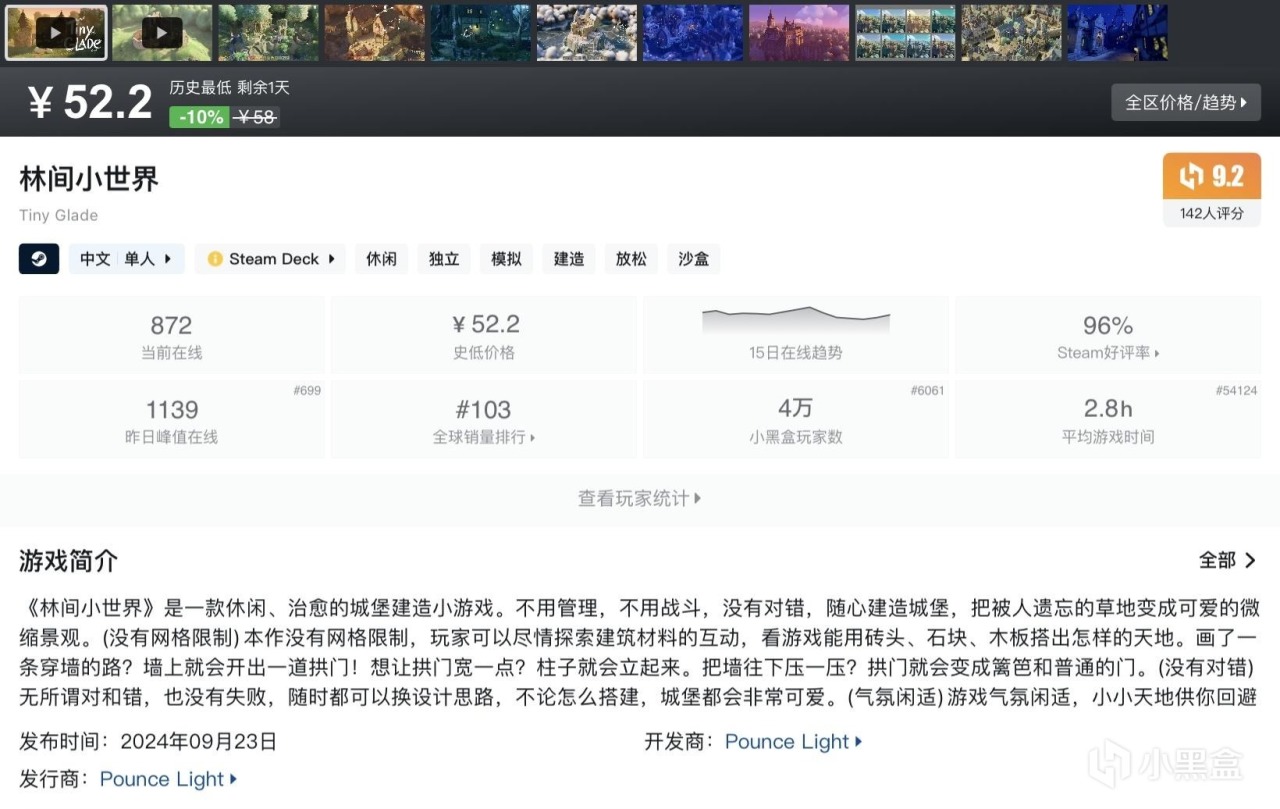Image resolution: width=1280 pixels, height=809 pixels.
Task: Play the Tiny Glade logo video
Action: [x=56, y=32]
